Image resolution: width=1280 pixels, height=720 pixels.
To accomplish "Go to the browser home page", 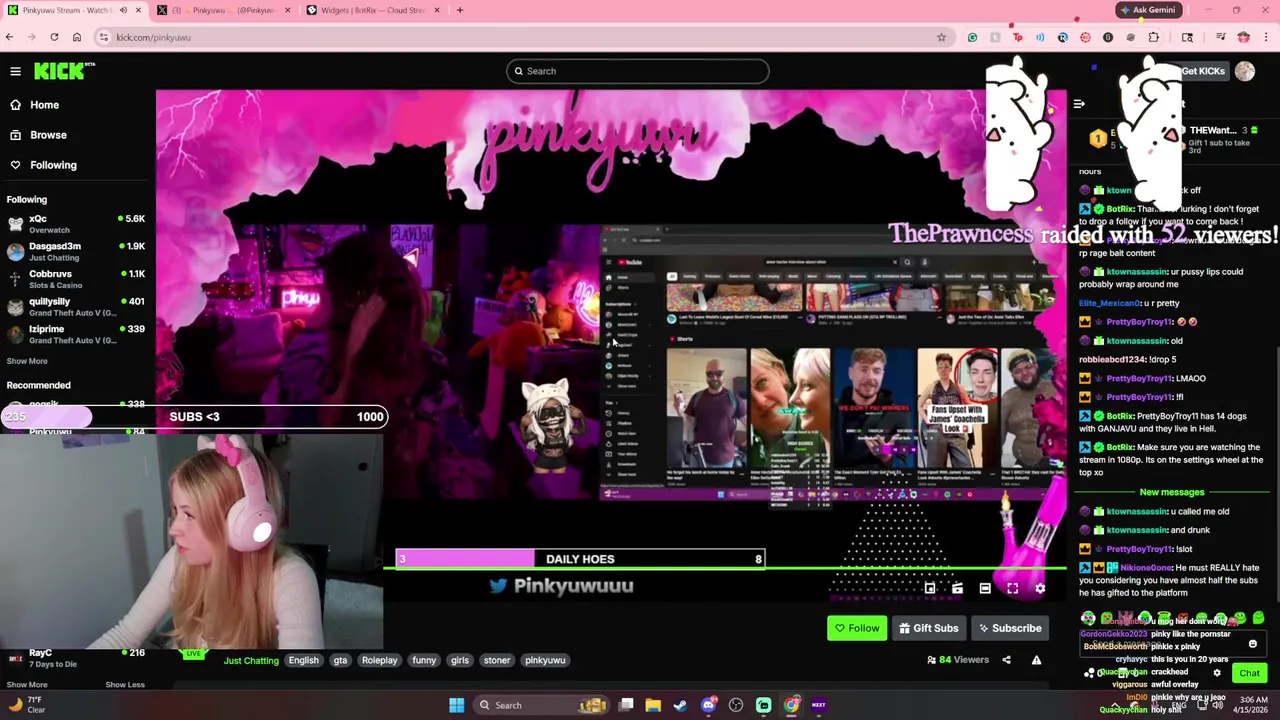I will click(76, 37).
